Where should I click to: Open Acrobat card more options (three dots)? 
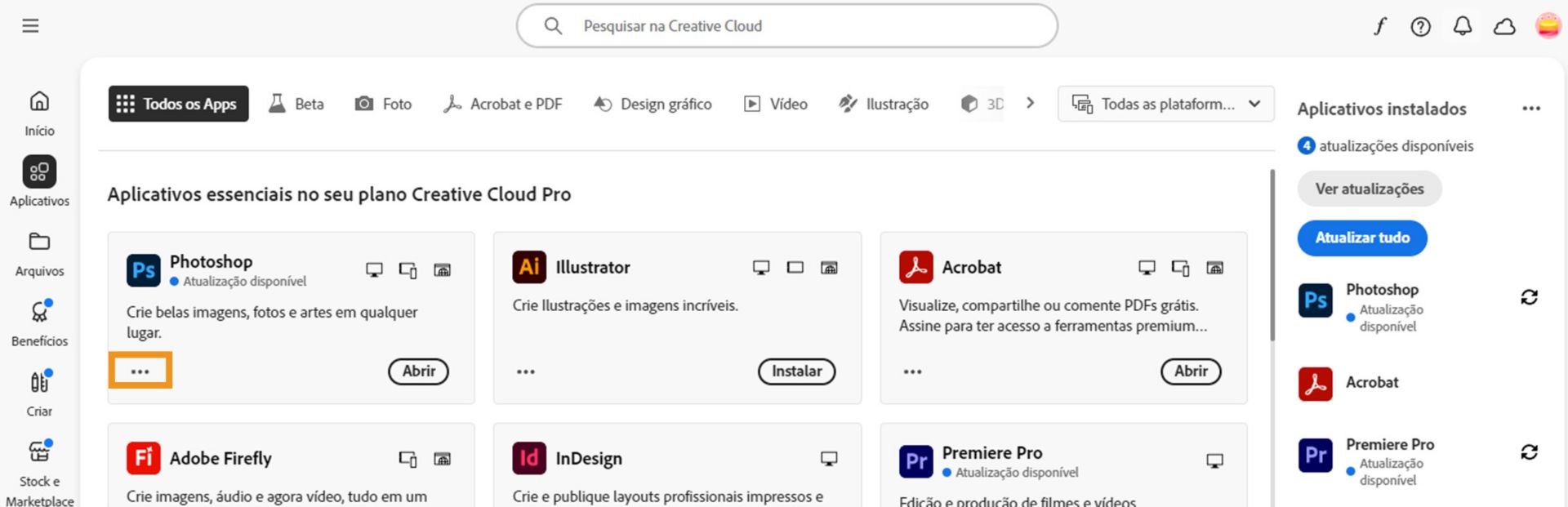tap(913, 371)
